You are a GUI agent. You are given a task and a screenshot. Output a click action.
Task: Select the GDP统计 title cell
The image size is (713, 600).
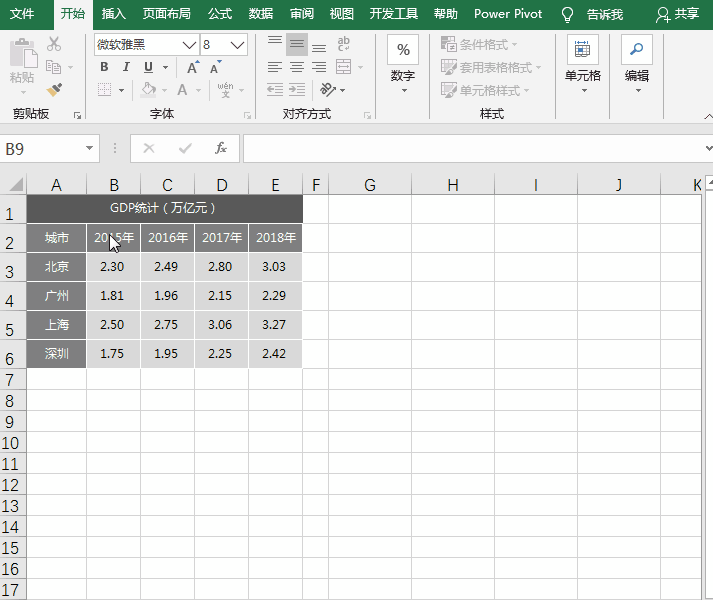(164, 208)
